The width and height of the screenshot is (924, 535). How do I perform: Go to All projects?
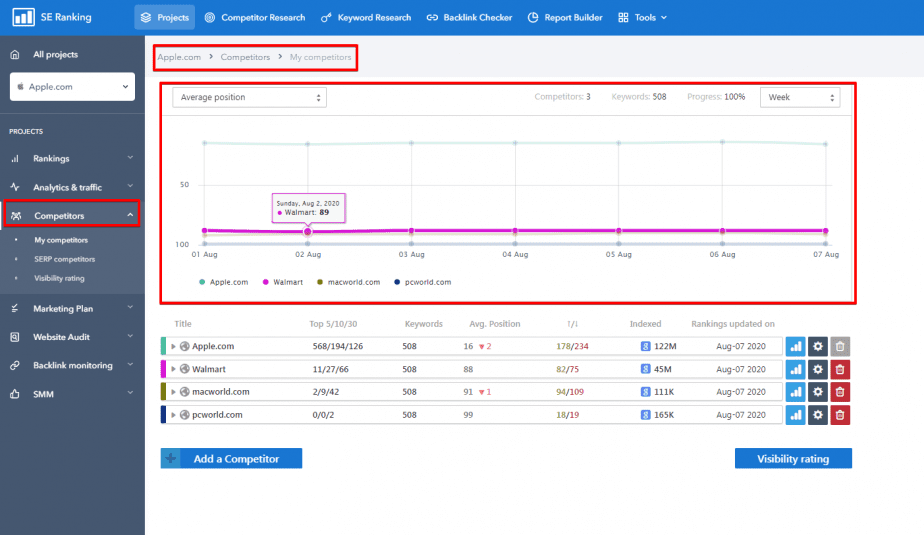55,54
